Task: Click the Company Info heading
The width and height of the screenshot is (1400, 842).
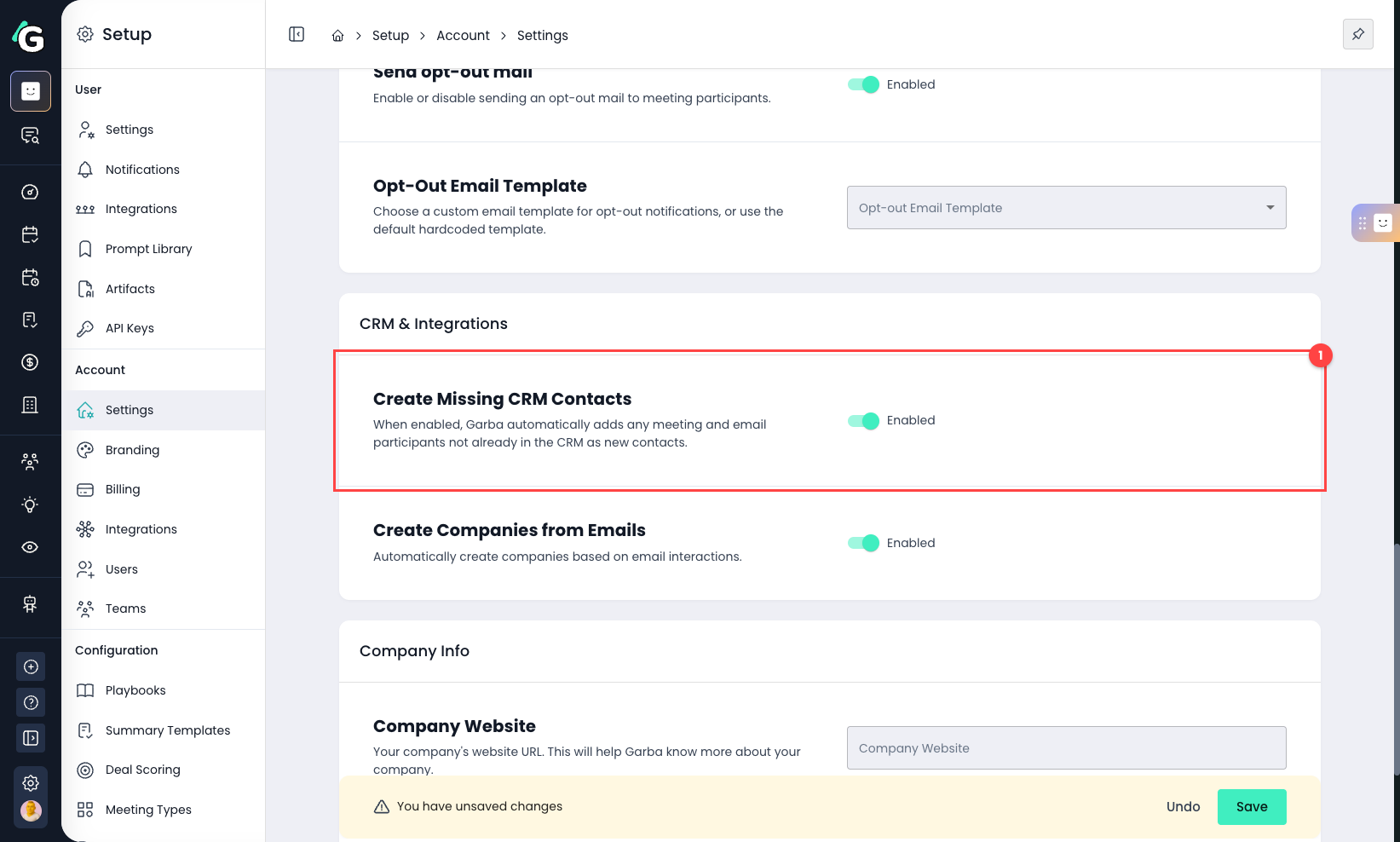Action: point(414,651)
